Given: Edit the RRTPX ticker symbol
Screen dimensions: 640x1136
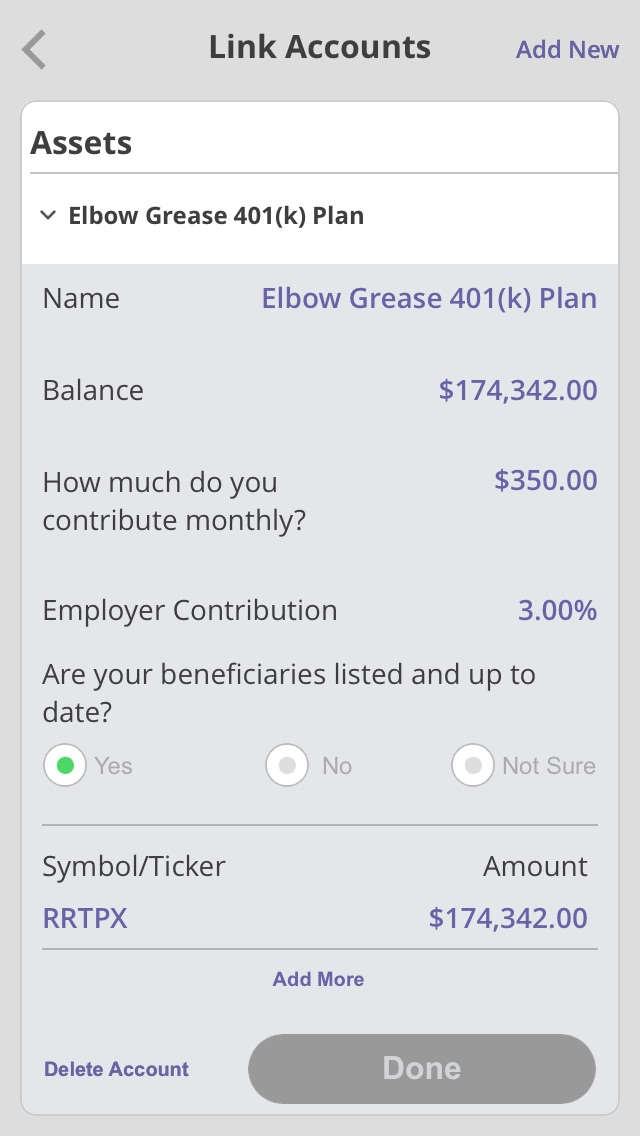Looking at the screenshot, I should (x=85, y=918).
